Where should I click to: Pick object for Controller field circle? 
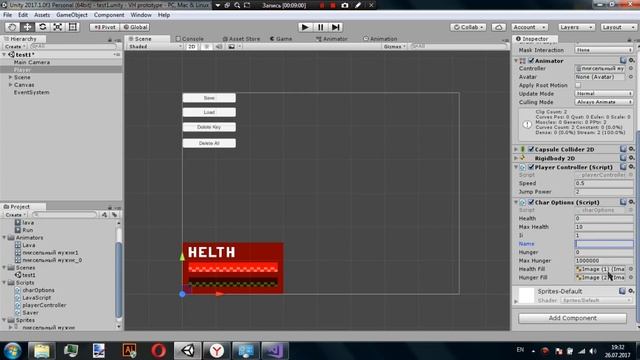click(x=631, y=69)
